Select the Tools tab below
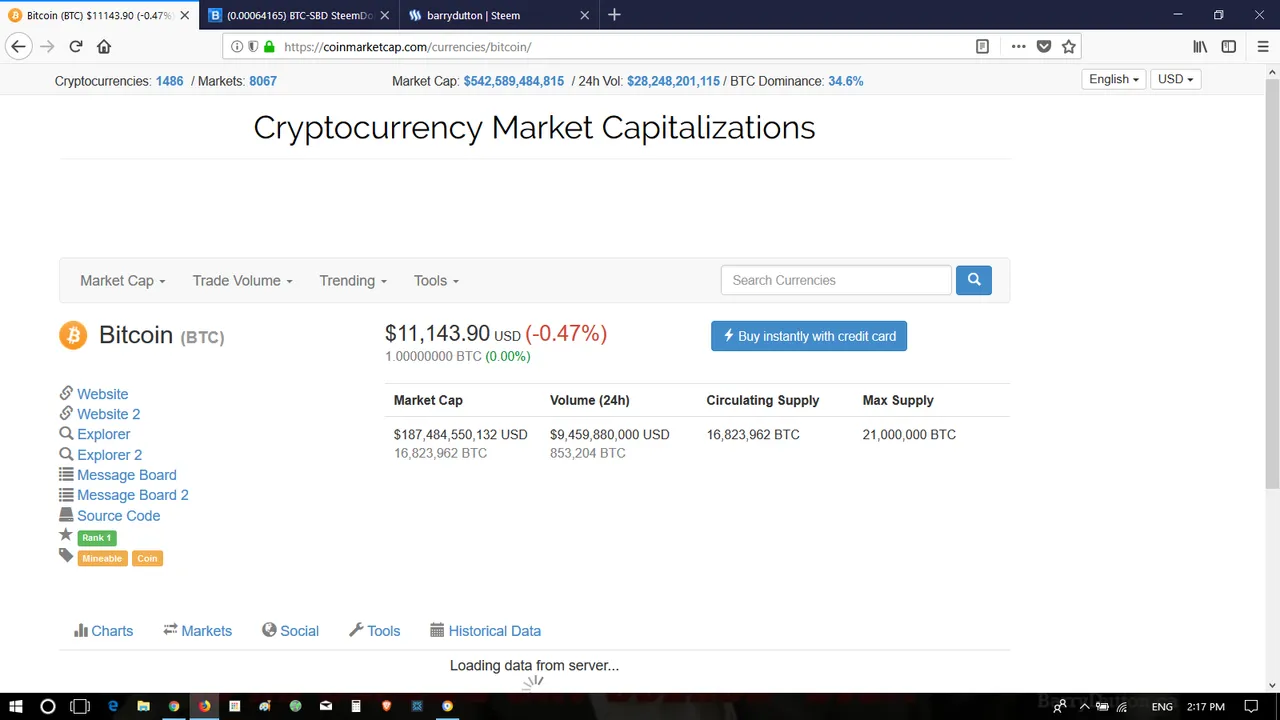 click(374, 631)
